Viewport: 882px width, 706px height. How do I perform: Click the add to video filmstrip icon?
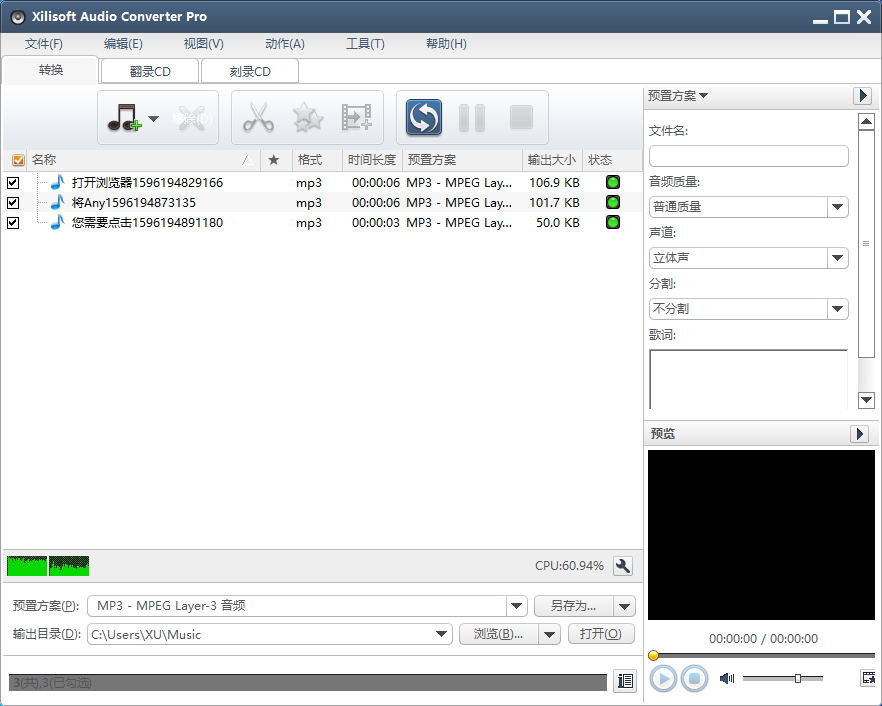[x=357, y=119]
